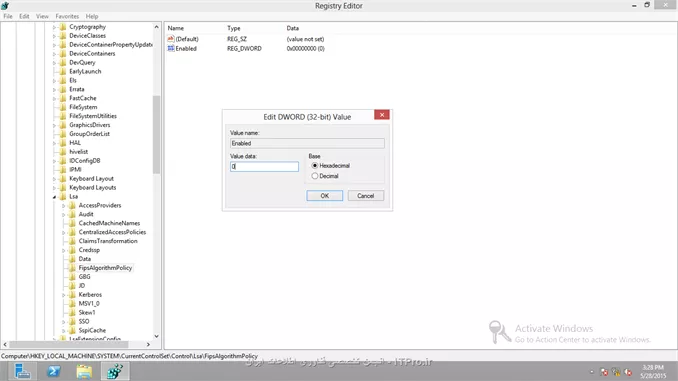This screenshot has height=381, width=678.
Task: Click the tree pane scroll down arrow
Action: point(157,336)
